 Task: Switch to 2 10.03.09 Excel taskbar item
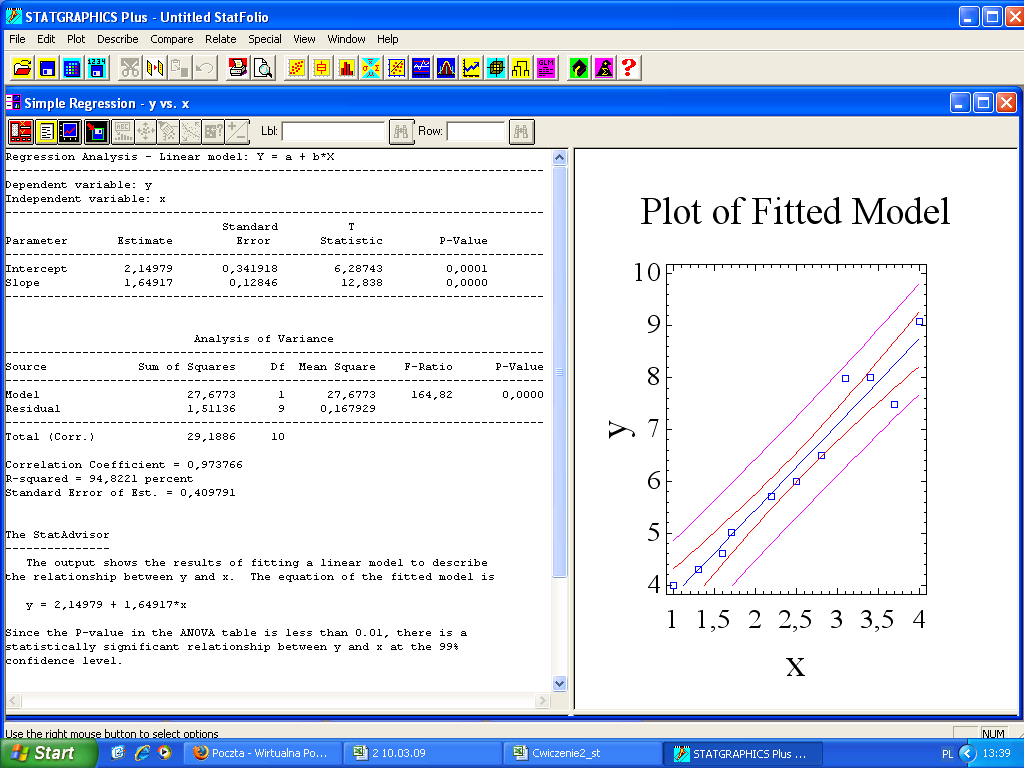coord(424,753)
